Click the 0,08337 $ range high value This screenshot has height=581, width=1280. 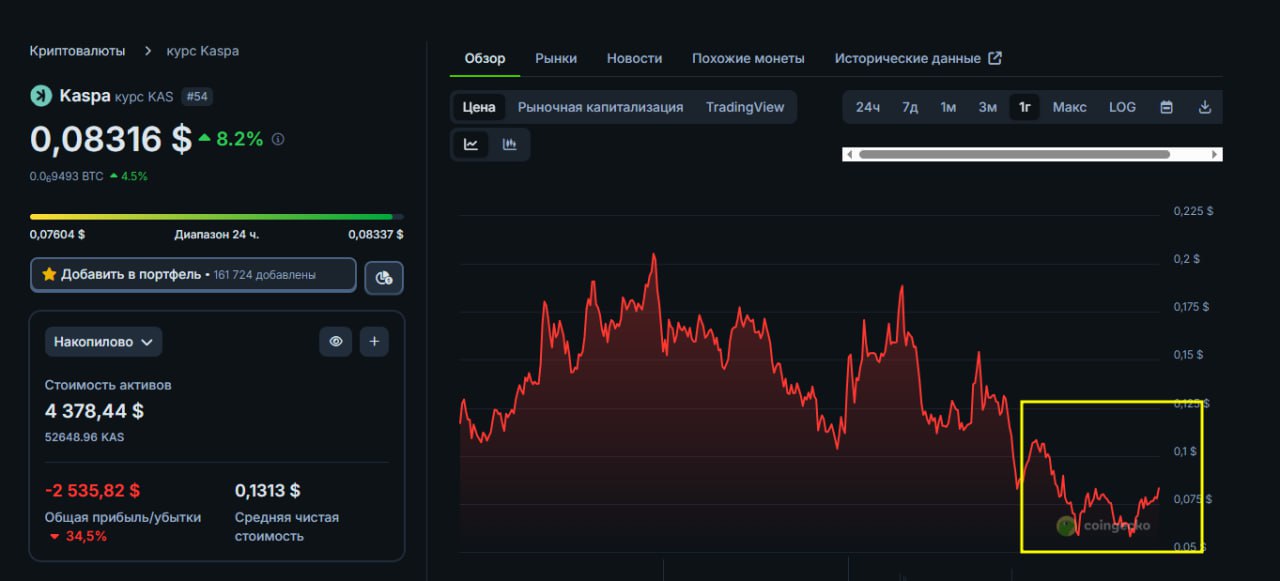[376, 234]
